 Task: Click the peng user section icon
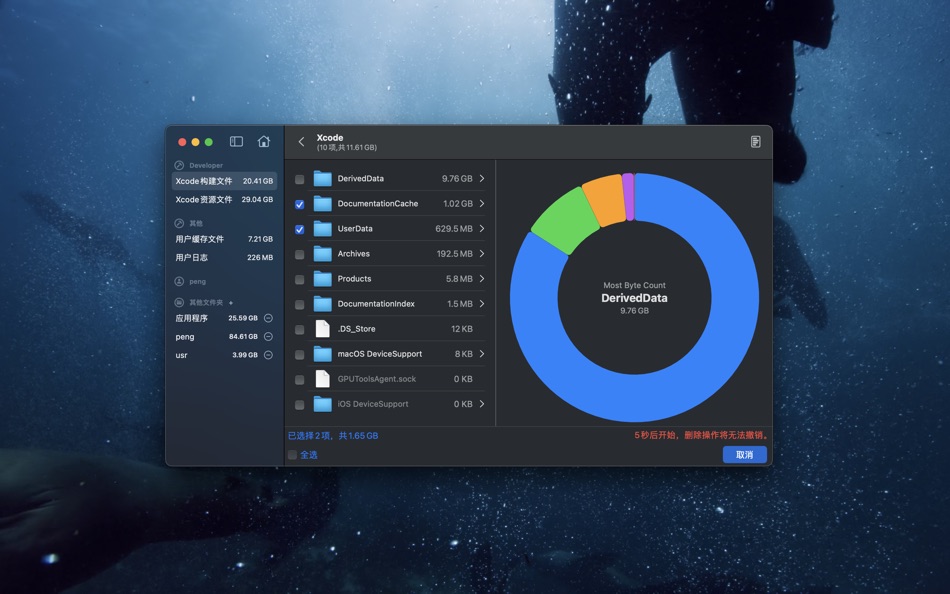click(x=179, y=281)
